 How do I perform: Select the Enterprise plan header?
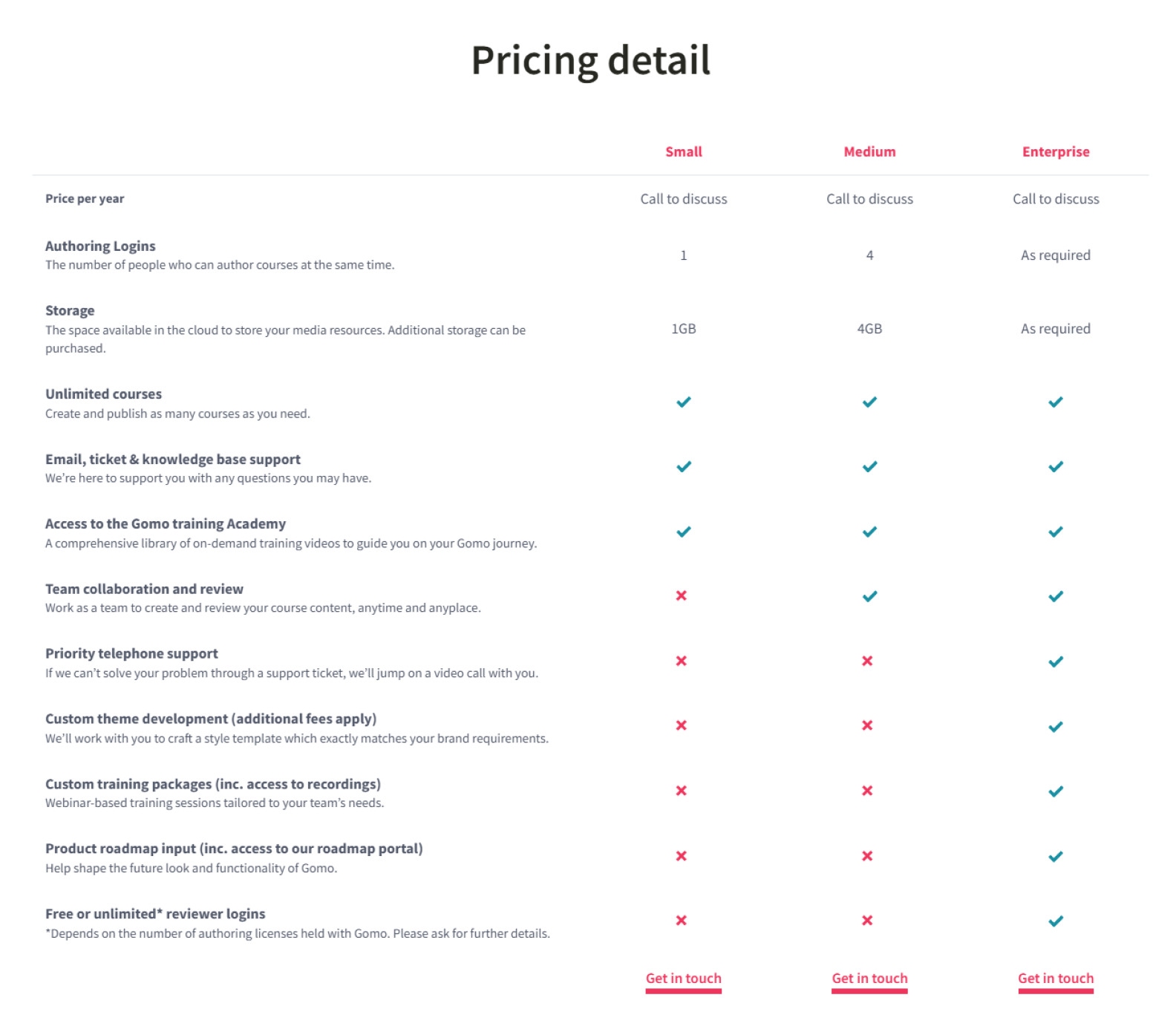pyautogui.click(x=1055, y=151)
